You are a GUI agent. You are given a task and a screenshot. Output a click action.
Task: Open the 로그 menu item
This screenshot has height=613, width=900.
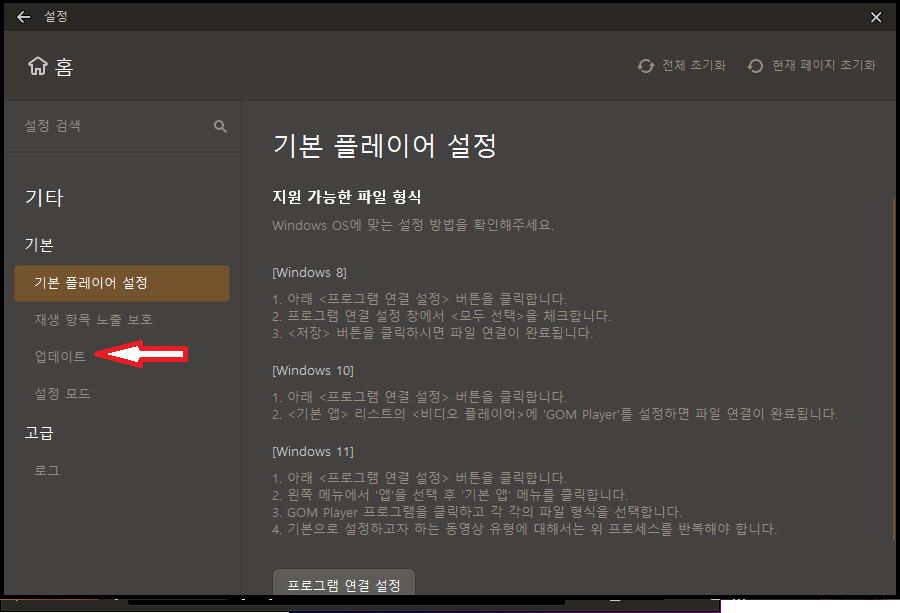pos(47,471)
